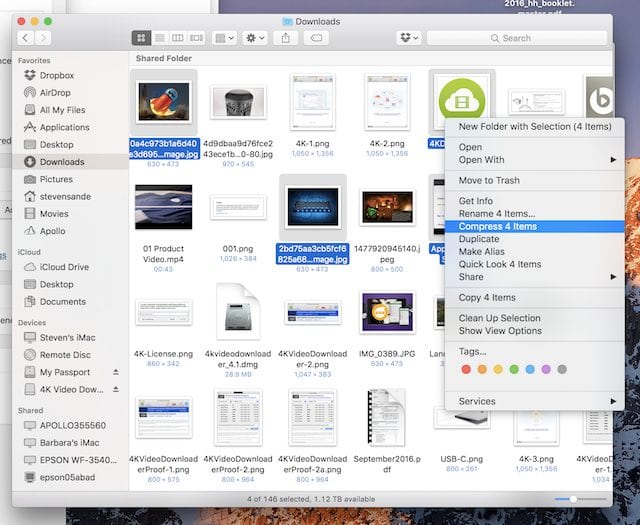This screenshot has width=640, height=525.
Task: Open the Dropbox toolbar dropdown
Action: pos(407,38)
